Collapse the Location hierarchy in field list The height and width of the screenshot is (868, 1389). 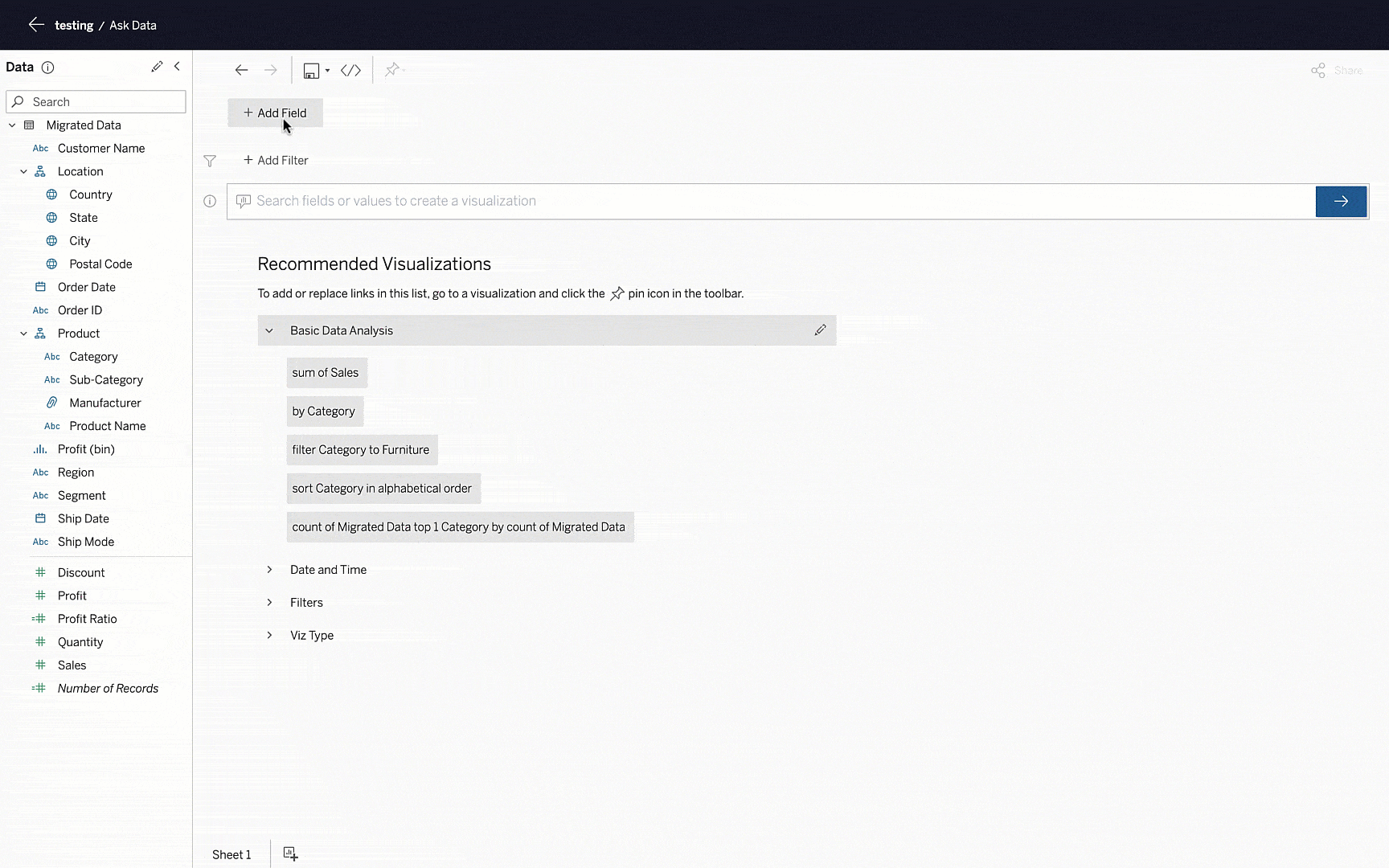pos(24,171)
